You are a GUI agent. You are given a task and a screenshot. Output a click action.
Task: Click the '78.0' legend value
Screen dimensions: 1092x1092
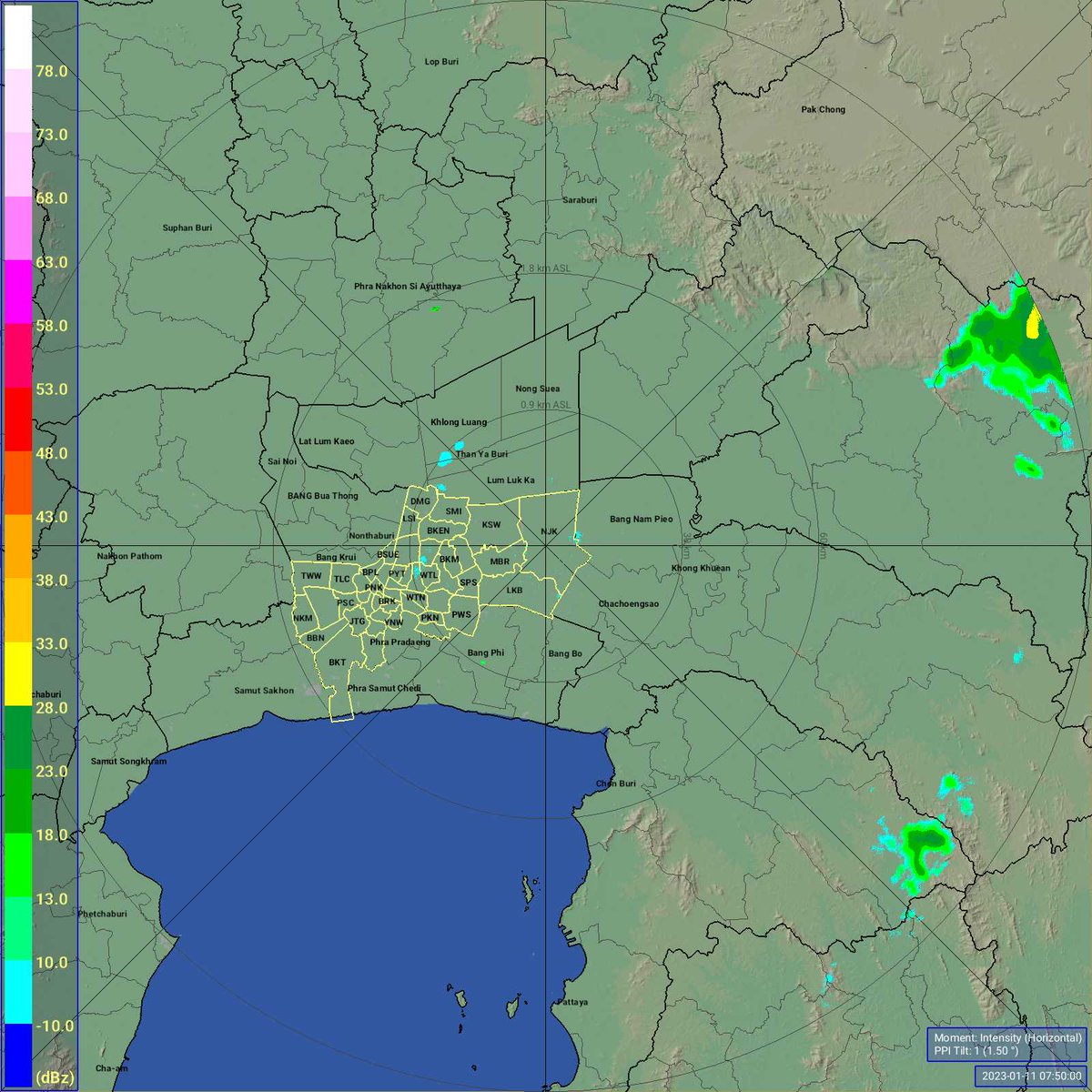tap(52, 71)
